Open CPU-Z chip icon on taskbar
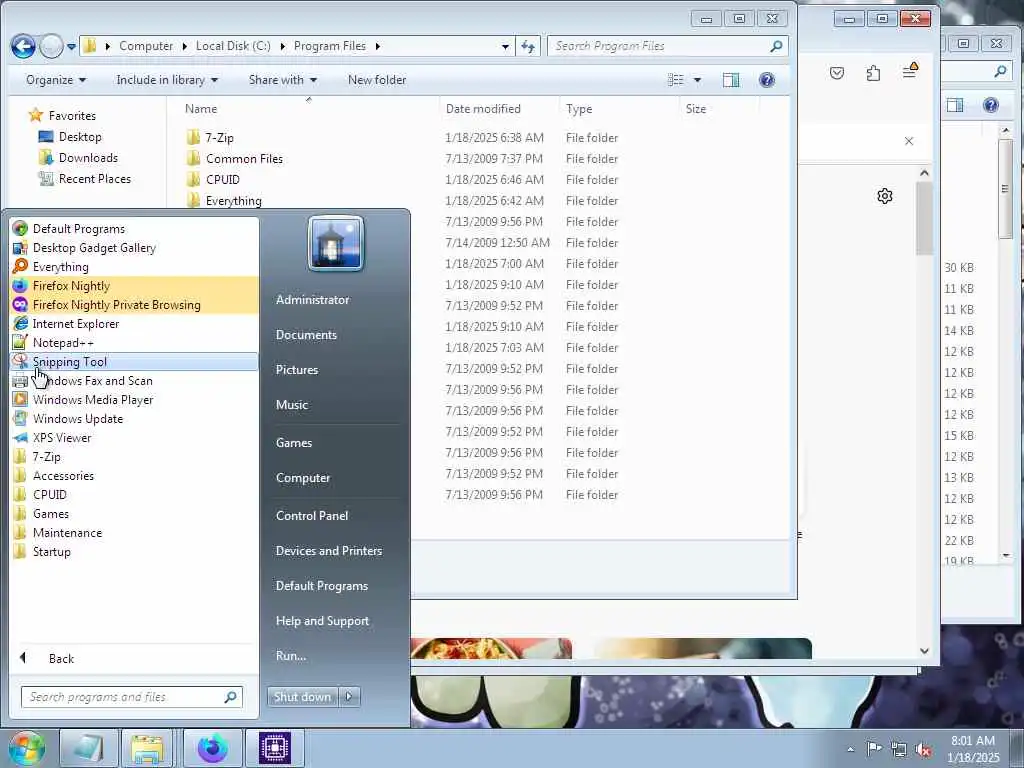The width and height of the screenshot is (1024, 768). point(275,748)
